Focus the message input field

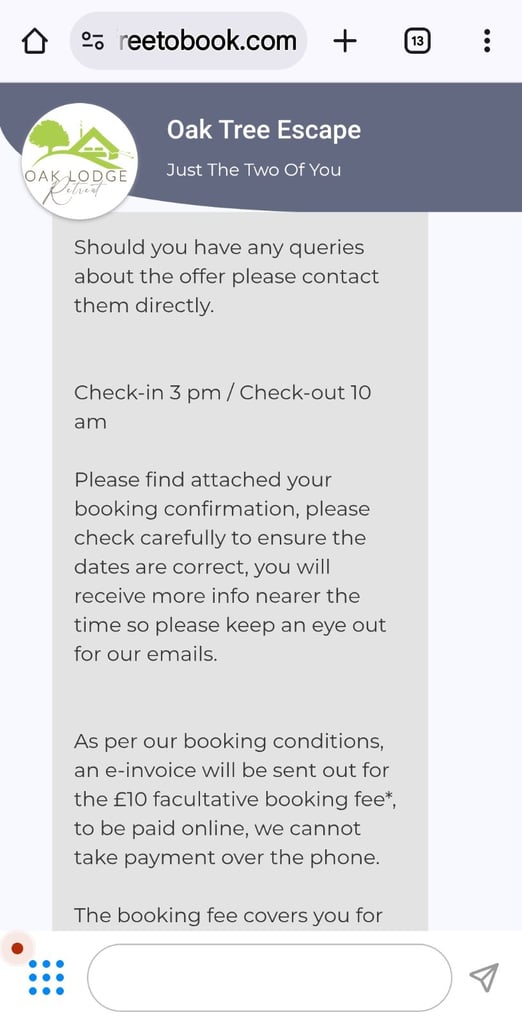coord(269,977)
